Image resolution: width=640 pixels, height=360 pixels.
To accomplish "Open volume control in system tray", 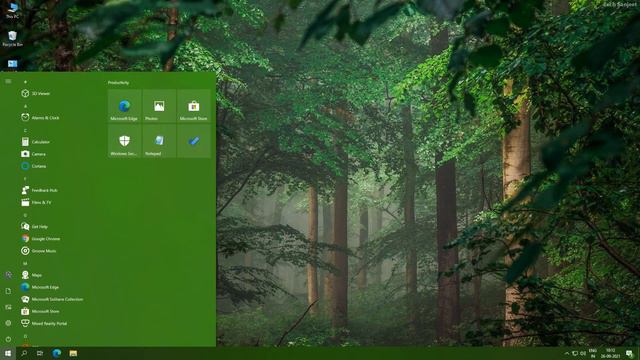I will click(583, 353).
